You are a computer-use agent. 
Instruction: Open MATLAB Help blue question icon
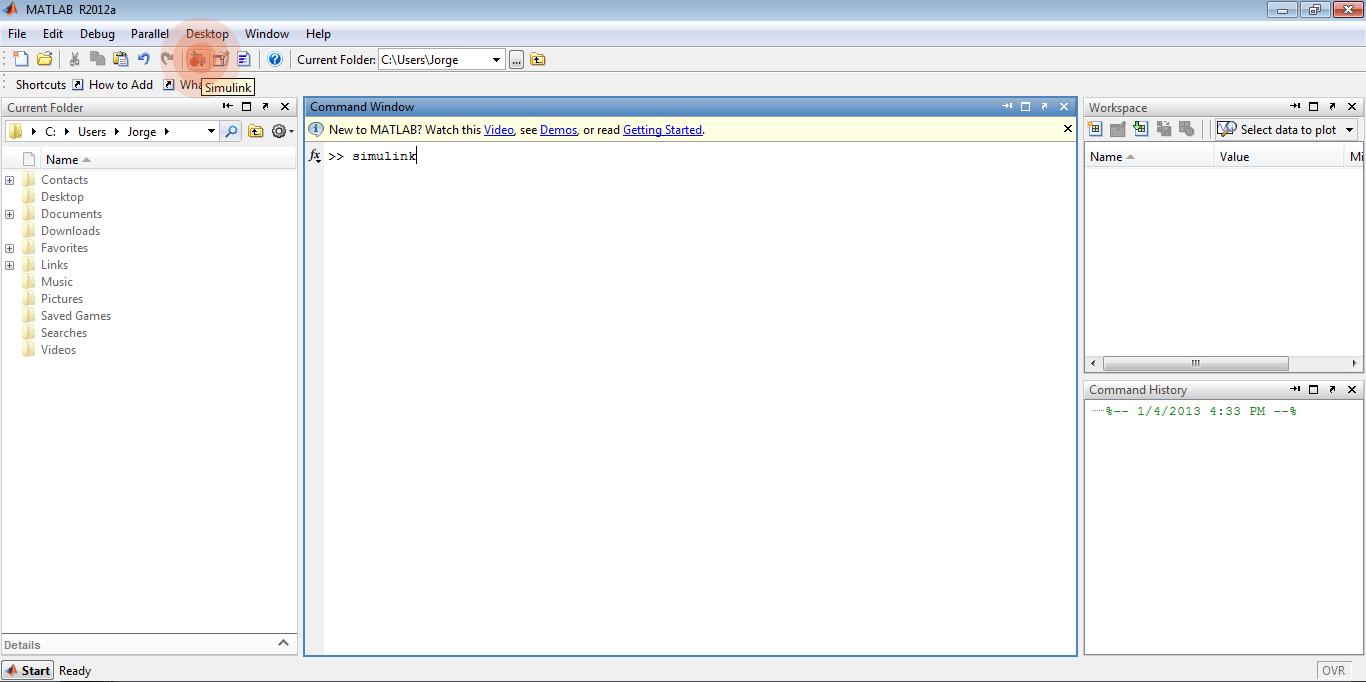(x=275, y=59)
